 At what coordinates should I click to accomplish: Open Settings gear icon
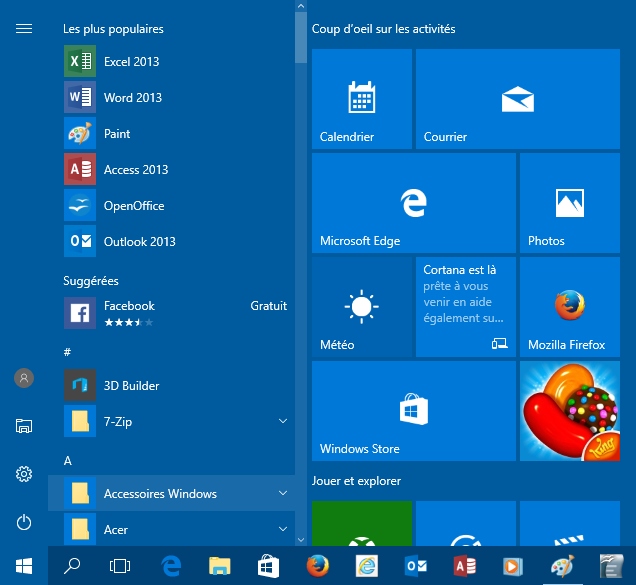(x=24, y=474)
